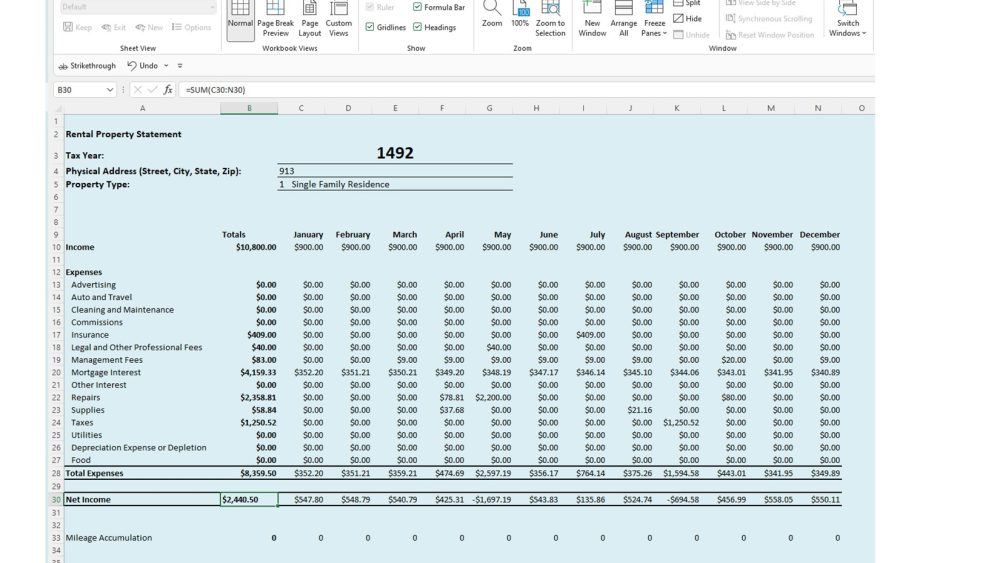
Task: Select column A header
Action: [142, 108]
